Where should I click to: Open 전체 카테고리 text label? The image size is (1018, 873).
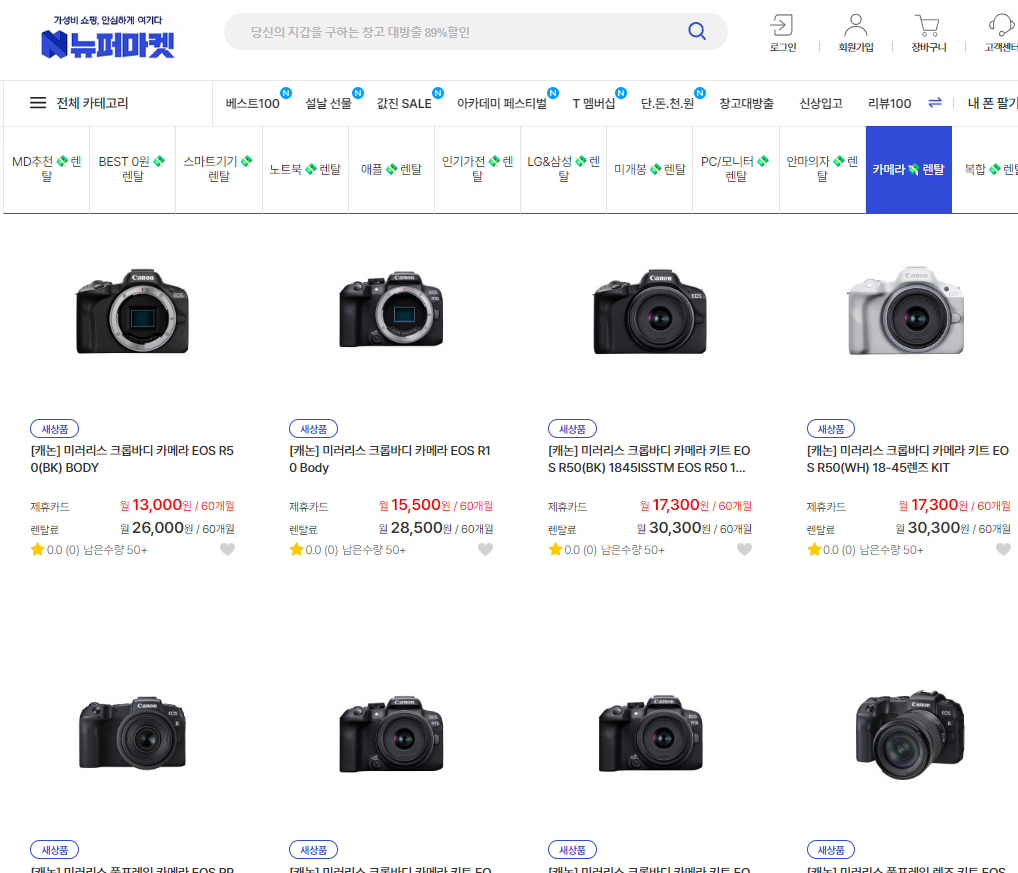click(92, 103)
